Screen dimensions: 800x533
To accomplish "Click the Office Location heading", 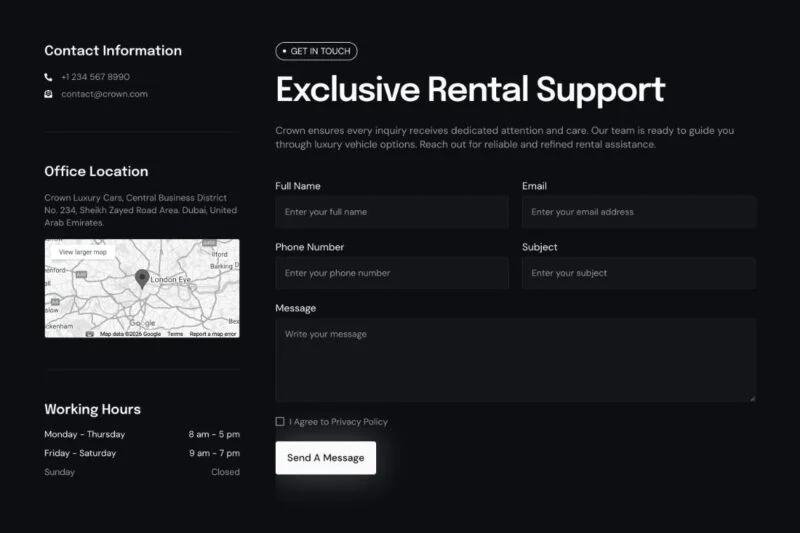I will (x=96, y=171).
